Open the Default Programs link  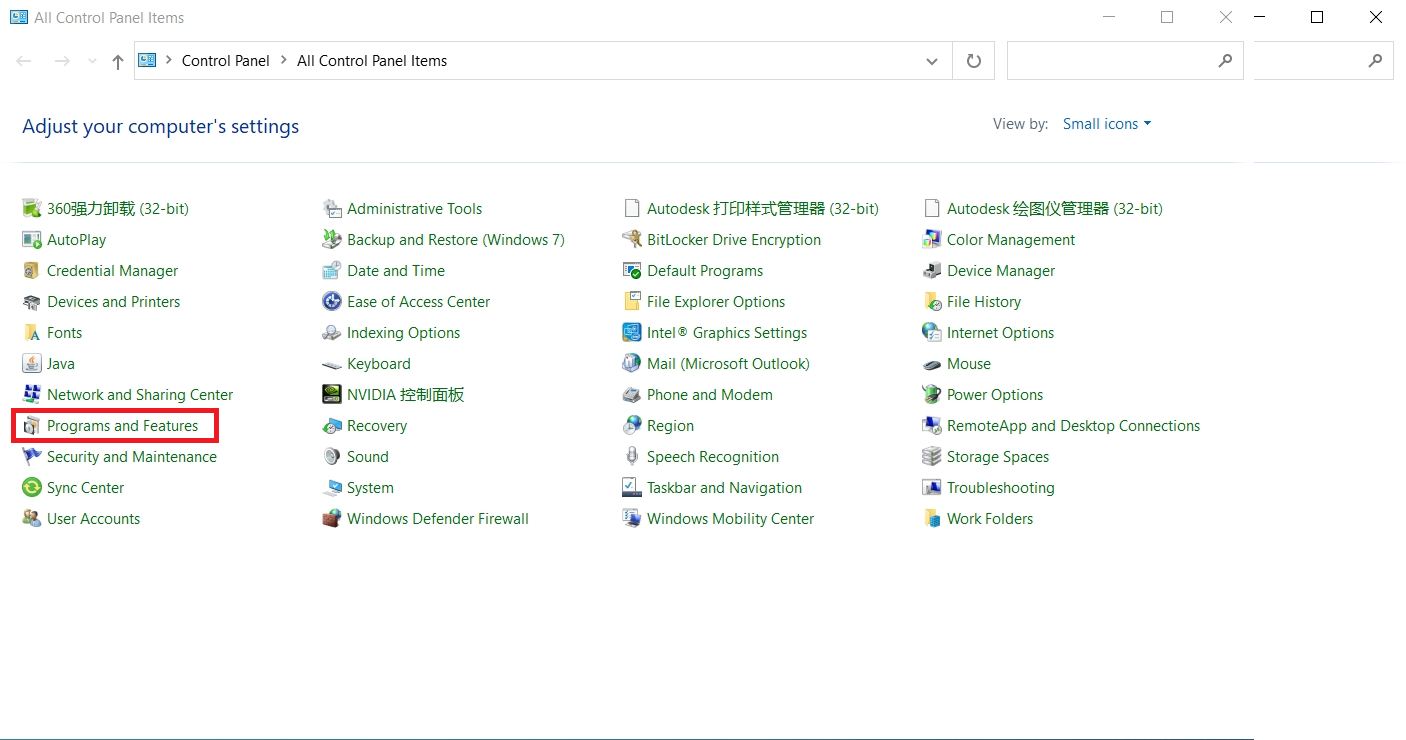click(705, 270)
